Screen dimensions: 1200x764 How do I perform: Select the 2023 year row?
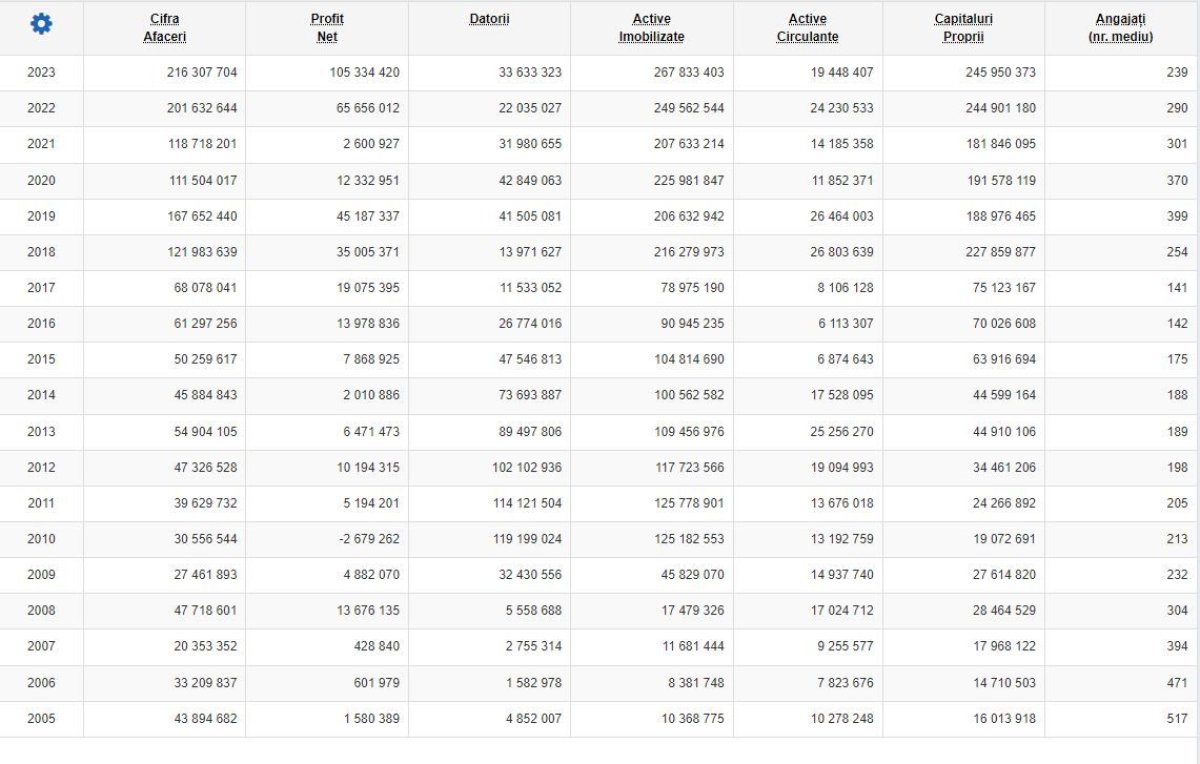41,72
